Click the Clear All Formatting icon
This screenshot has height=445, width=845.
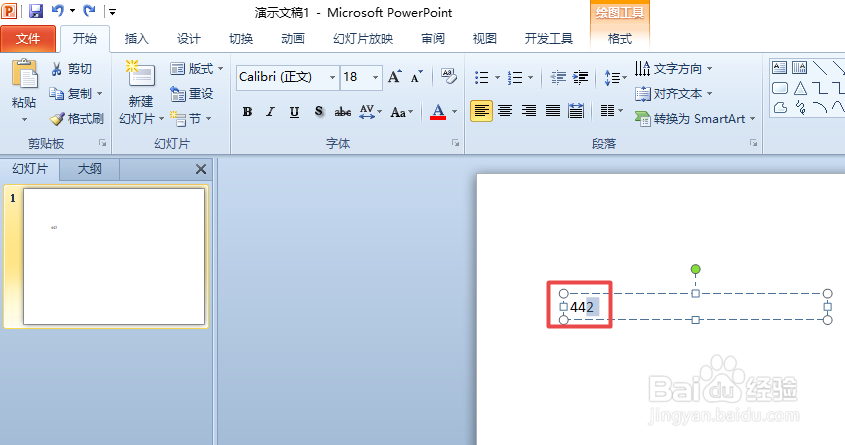(x=448, y=77)
